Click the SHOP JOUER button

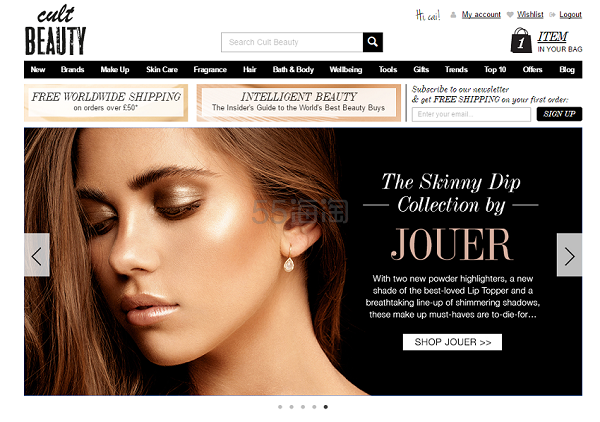[x=452, y=342]
